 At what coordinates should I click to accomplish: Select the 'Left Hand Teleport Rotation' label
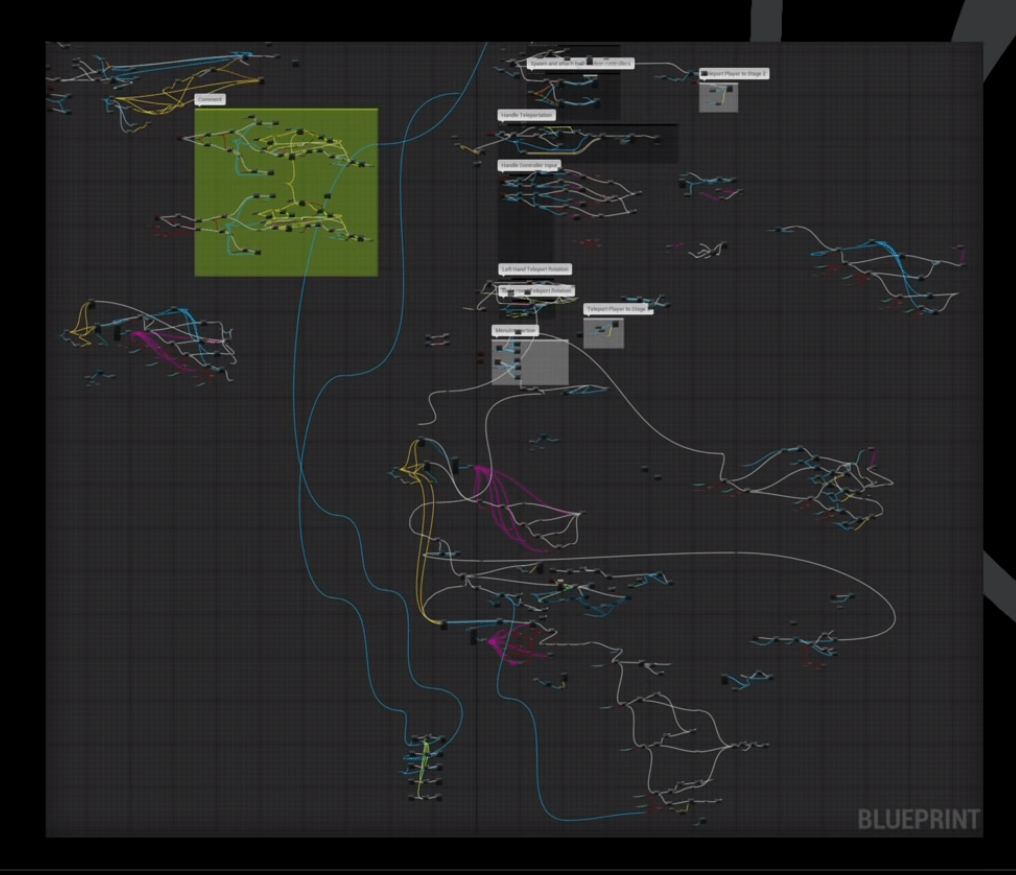[535, 269]
